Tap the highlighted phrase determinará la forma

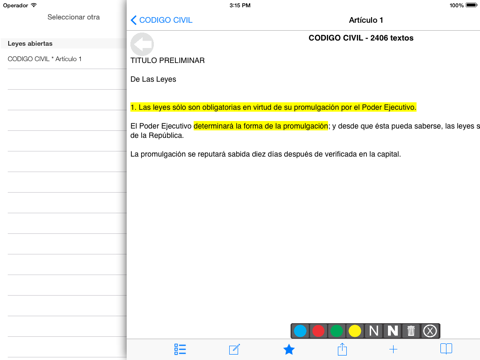pos(261,126)
